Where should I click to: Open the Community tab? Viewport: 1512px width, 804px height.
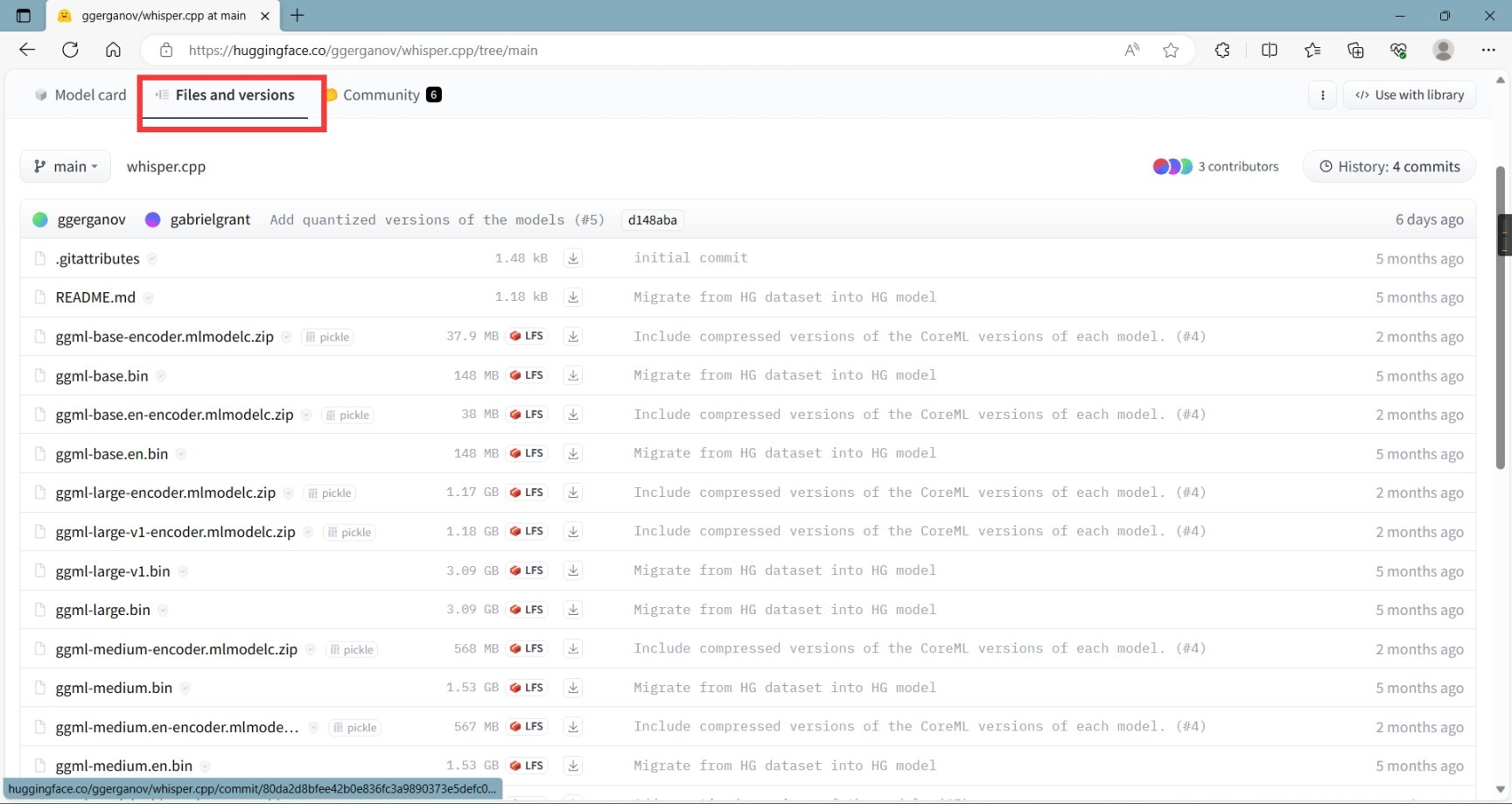click(x=382, y=94)
